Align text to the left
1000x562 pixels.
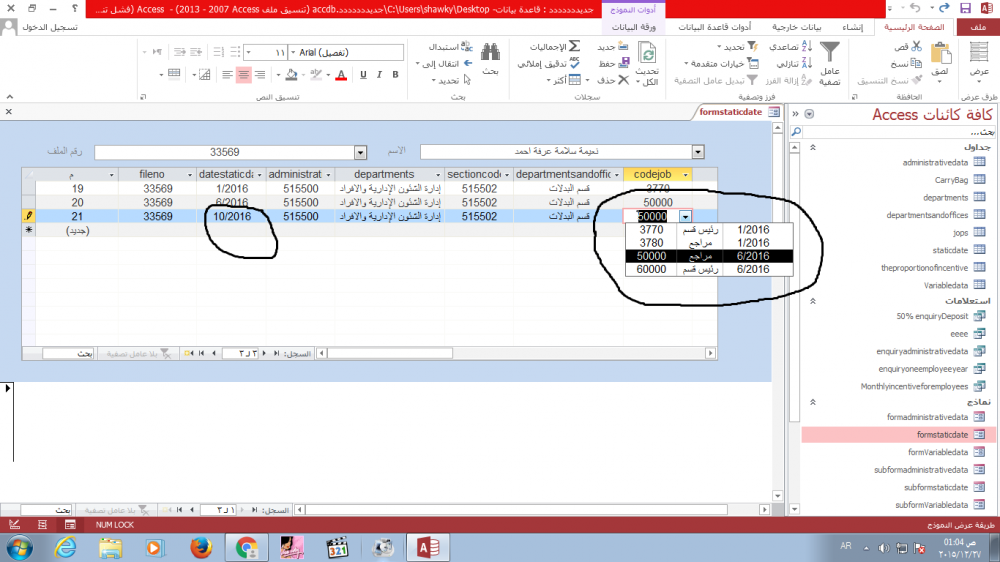pyautogui.click(x=227, y=75)
